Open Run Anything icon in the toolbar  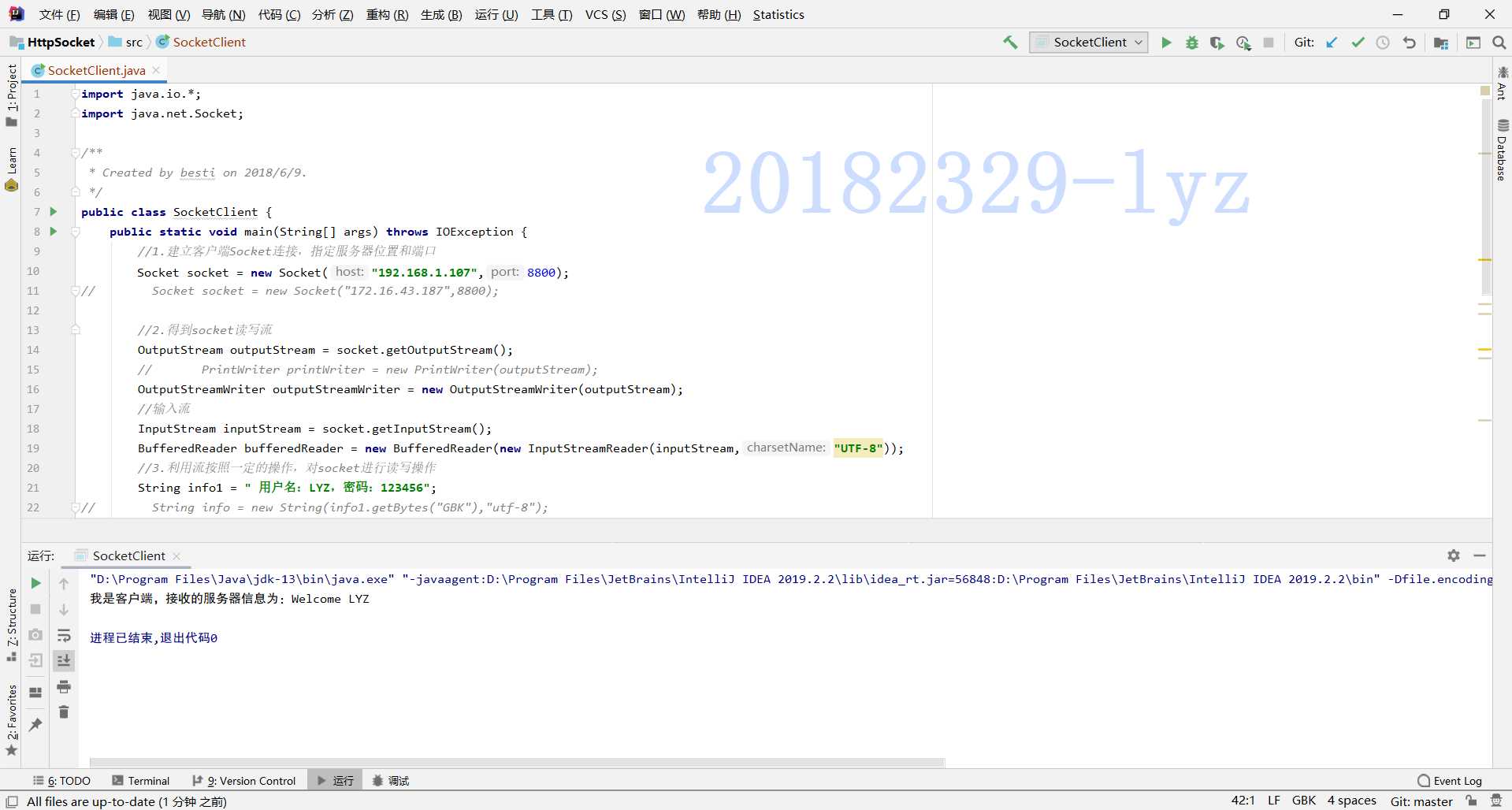(1473, 43)
